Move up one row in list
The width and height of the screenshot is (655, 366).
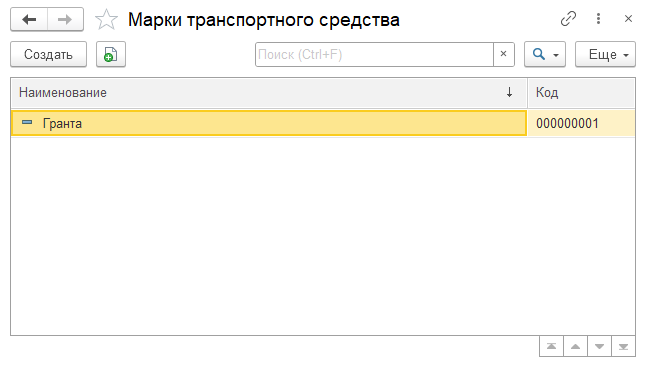[575, 346]
